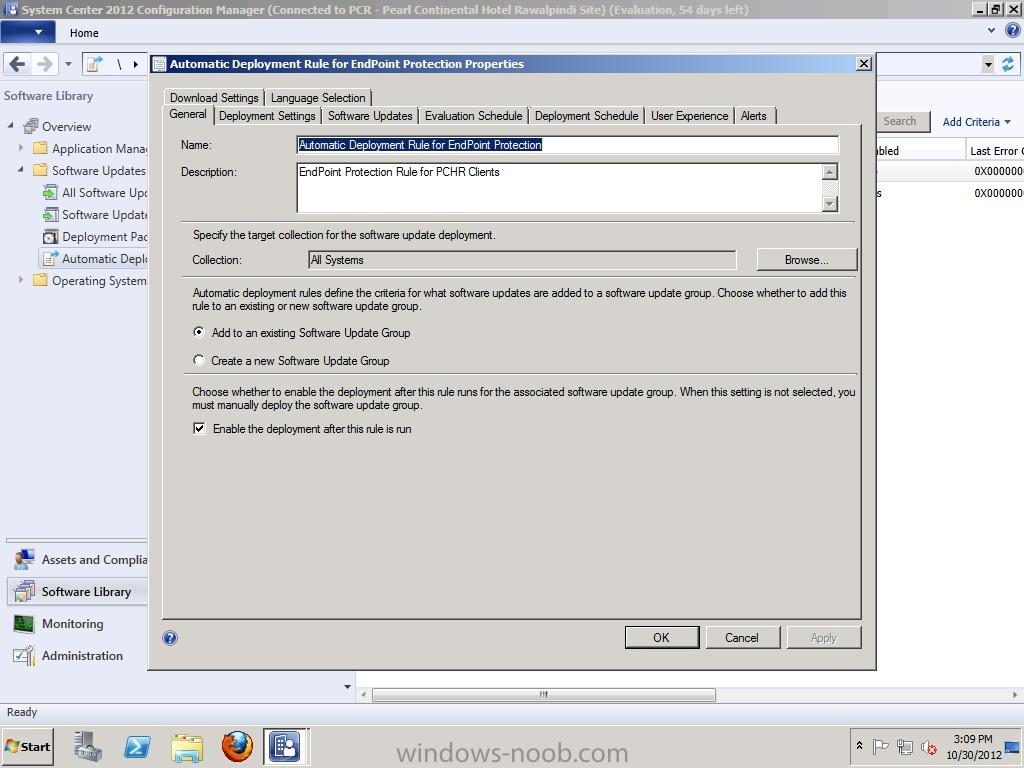Switch to the Alerts tab
Screen dimensions: 1024x768
754,116
